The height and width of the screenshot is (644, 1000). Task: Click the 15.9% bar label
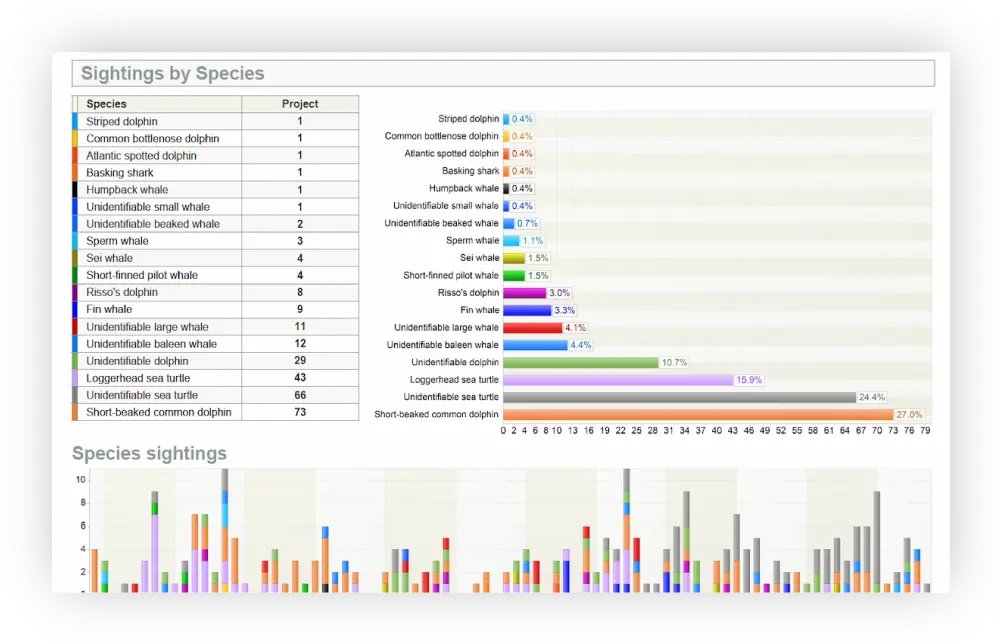coord(749,380)
